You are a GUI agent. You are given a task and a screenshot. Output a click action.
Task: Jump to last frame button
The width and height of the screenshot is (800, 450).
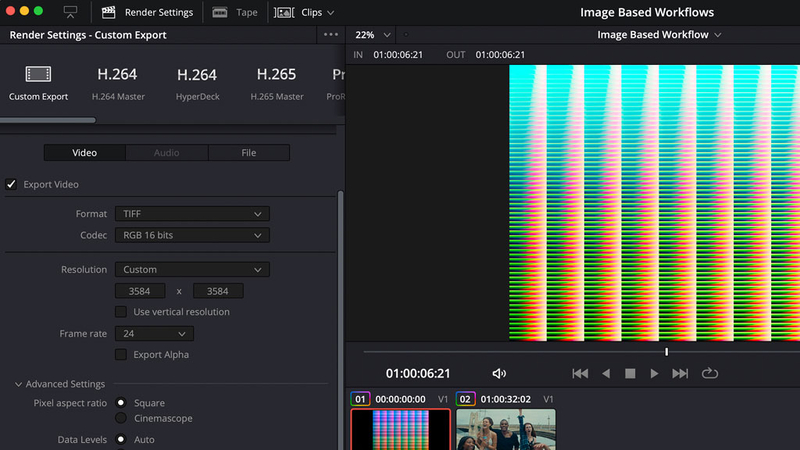point(680,373)
